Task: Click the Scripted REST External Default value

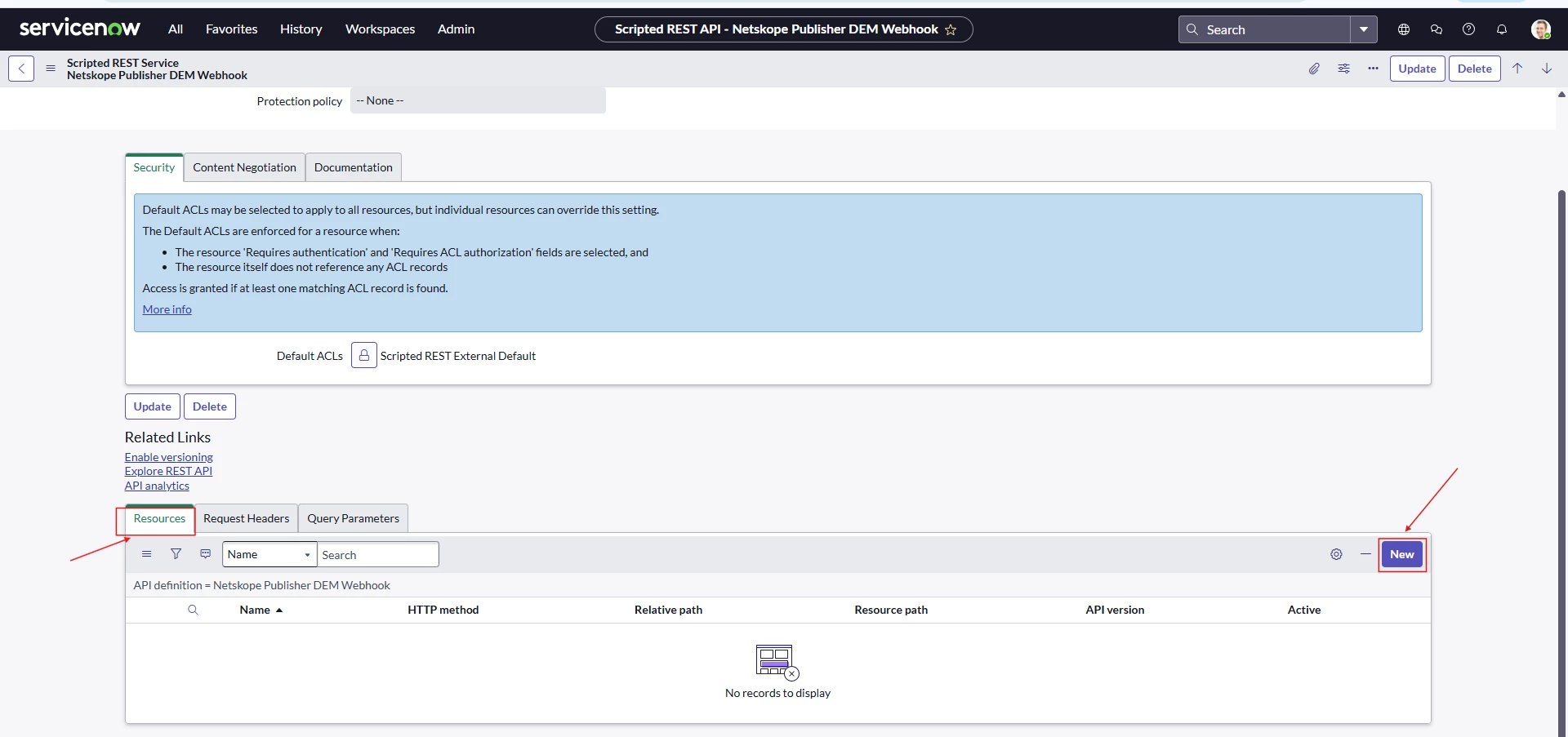Action: 458,356
